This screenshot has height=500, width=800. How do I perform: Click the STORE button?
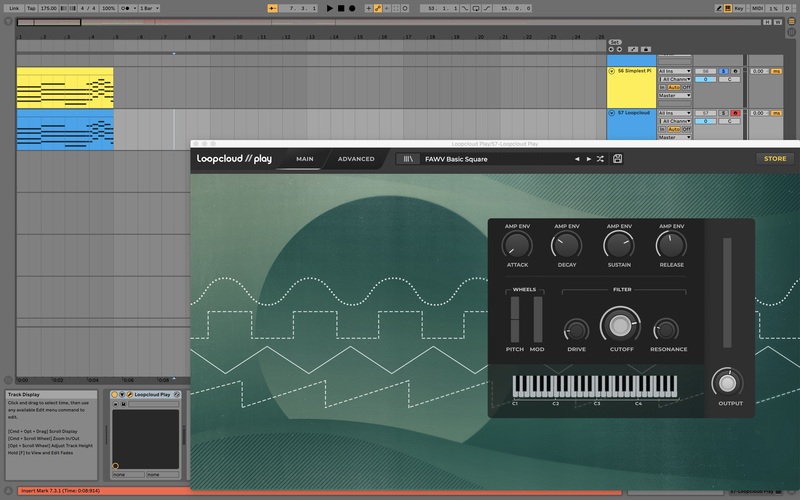(x=774, y=159)
